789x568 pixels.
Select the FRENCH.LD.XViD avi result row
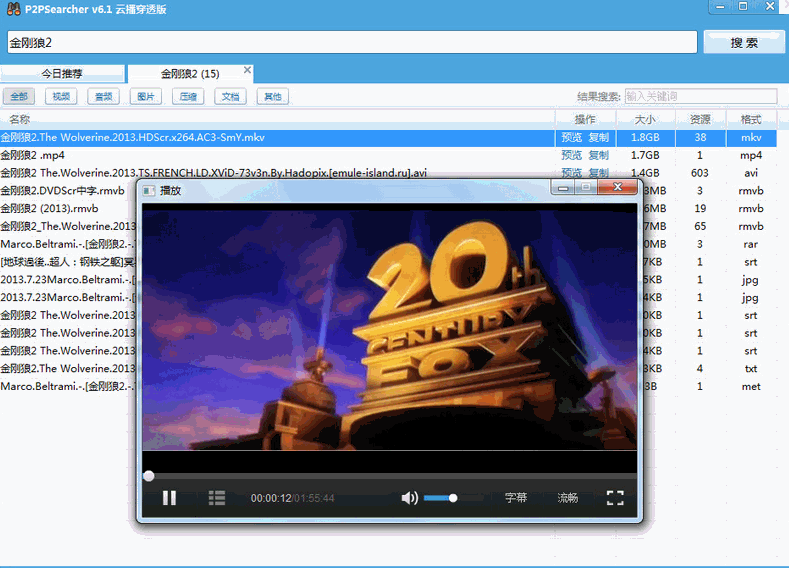coord(388,173)
